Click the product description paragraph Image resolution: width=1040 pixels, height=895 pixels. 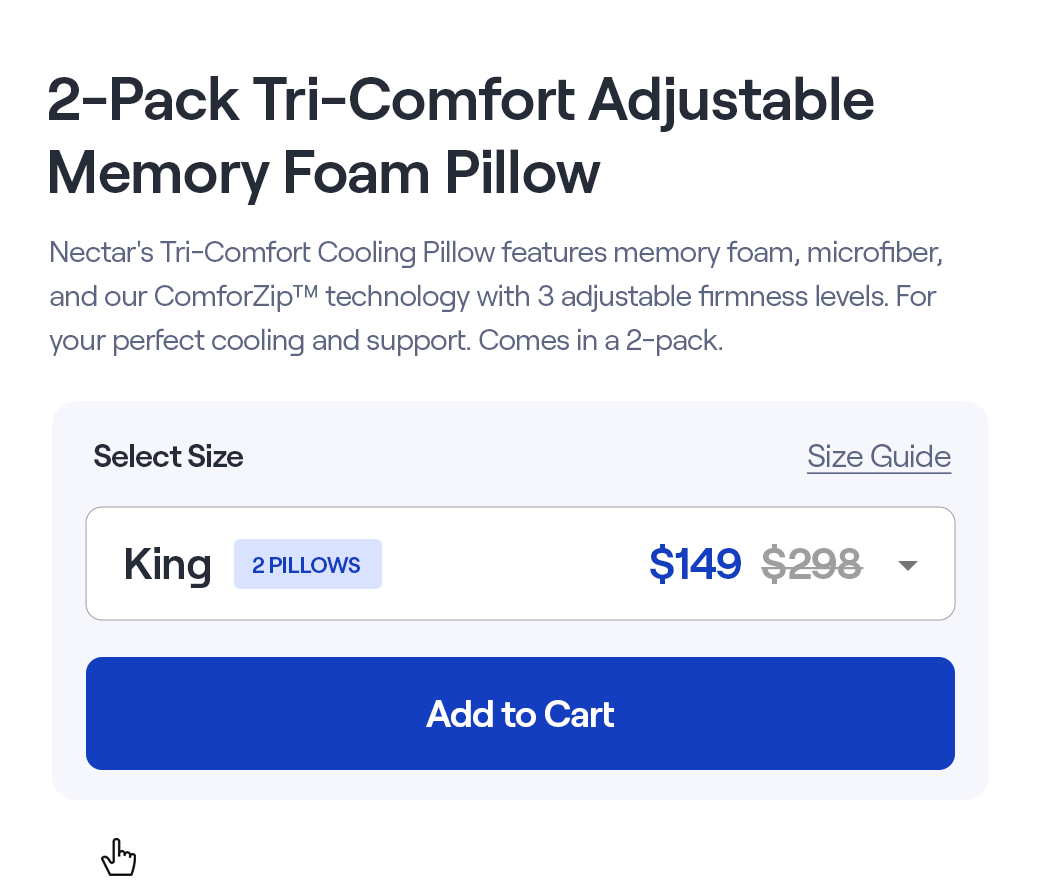[x=495, y=295]
